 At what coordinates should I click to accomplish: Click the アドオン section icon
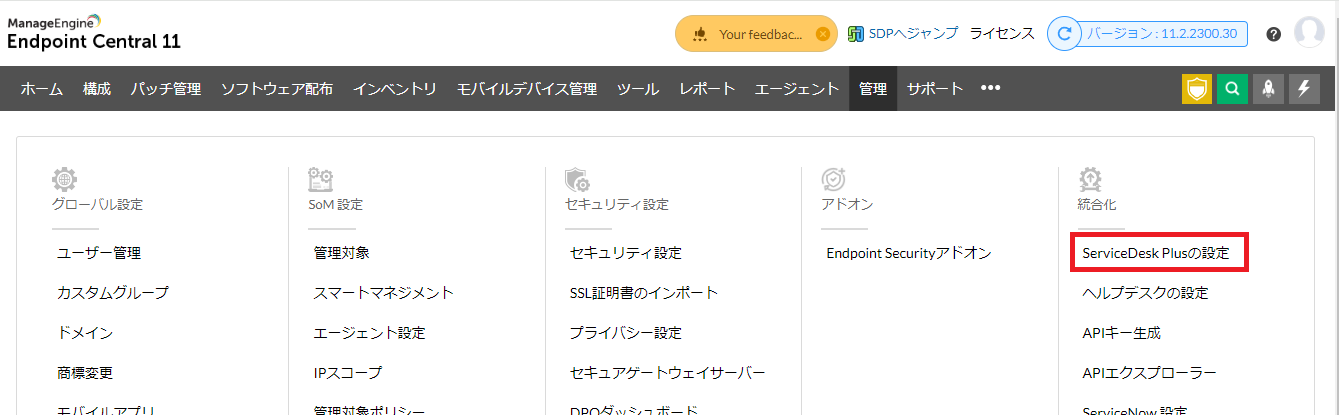point(834,180)
